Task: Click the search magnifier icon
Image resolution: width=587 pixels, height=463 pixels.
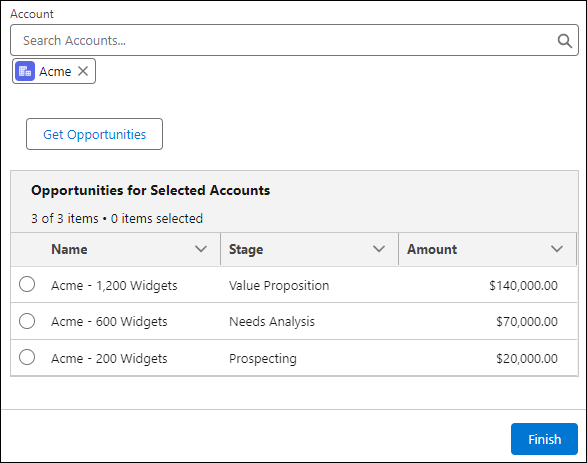Action: coord(565,40)
